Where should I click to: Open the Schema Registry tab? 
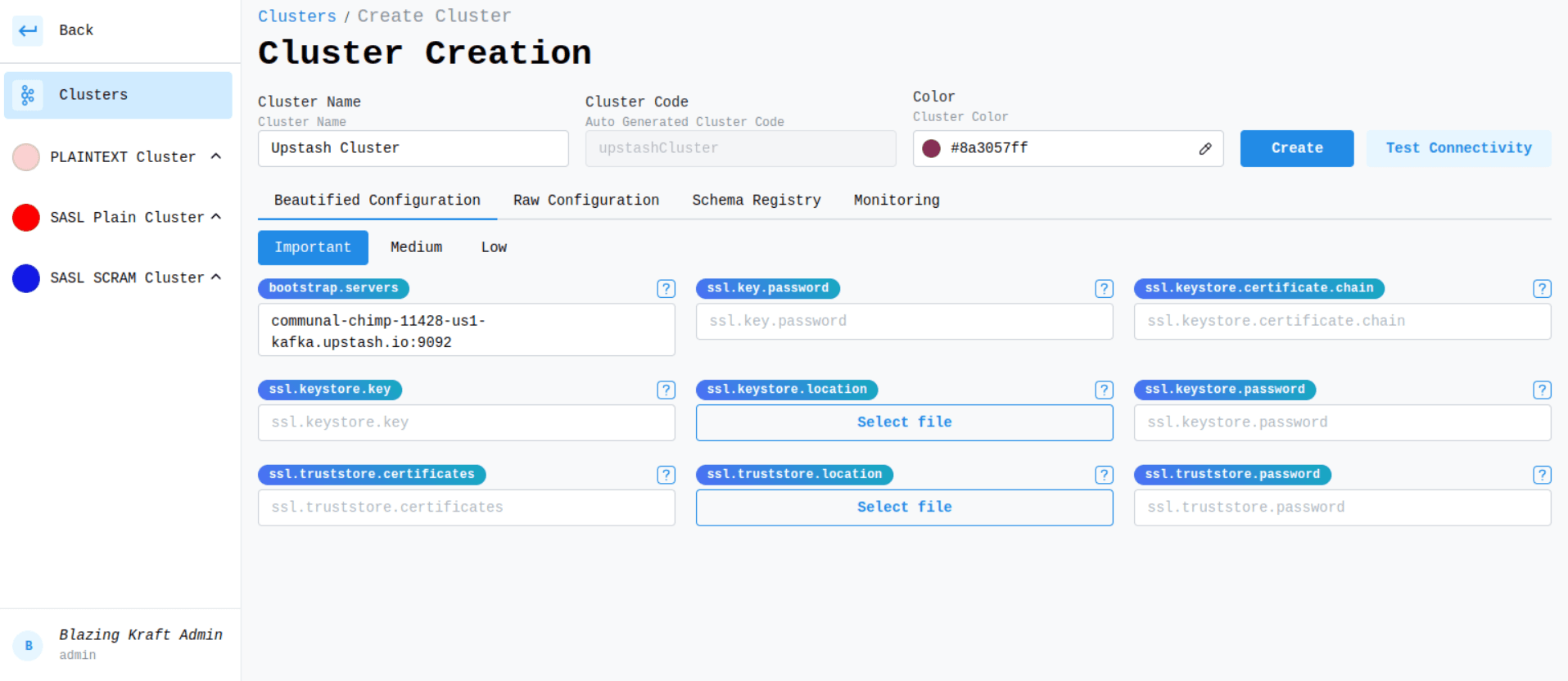point(757,201)
